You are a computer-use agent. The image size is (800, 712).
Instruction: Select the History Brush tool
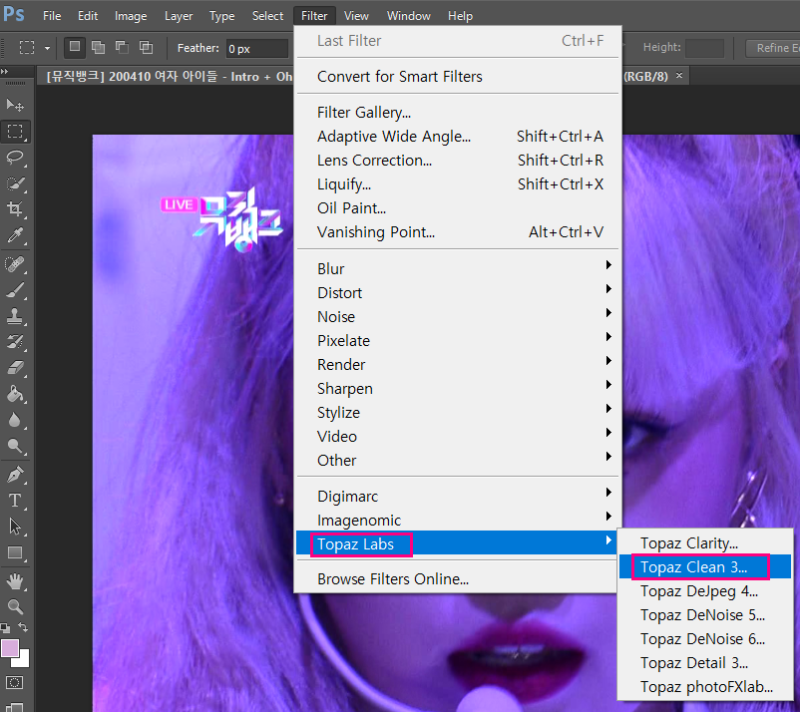point(15,342)
